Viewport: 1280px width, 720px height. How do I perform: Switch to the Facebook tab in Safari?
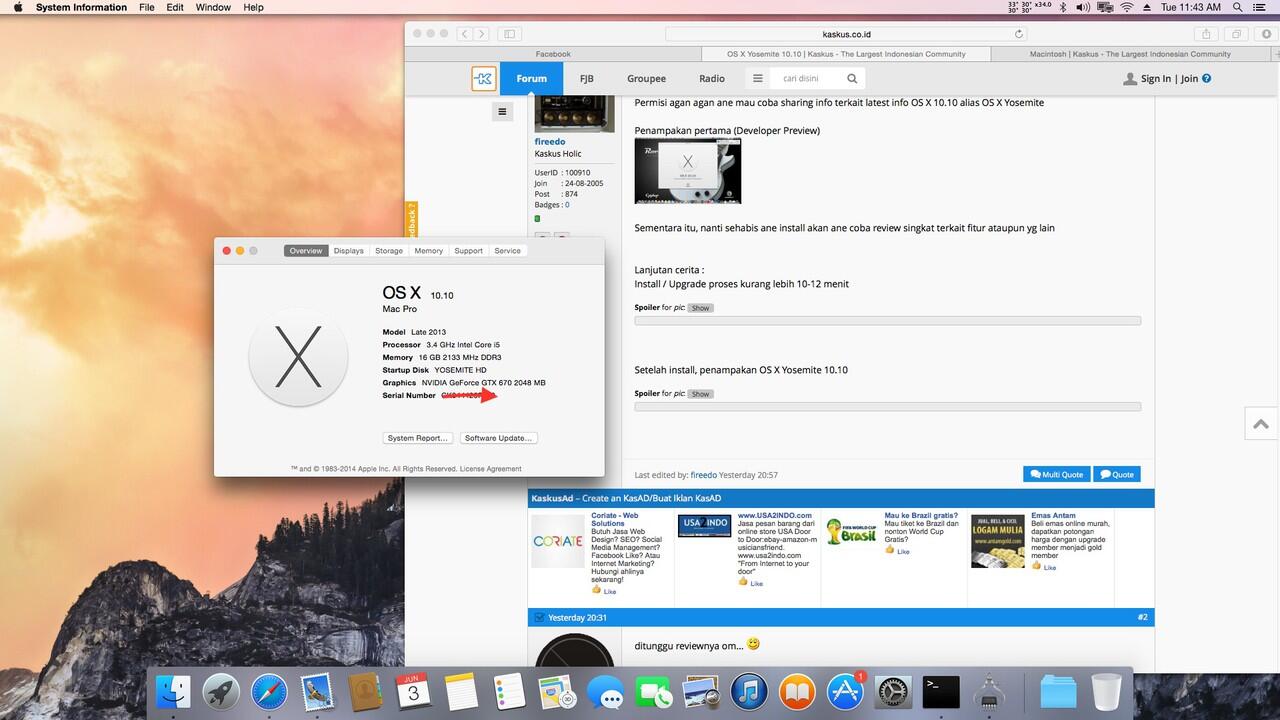tap(553, 54)
